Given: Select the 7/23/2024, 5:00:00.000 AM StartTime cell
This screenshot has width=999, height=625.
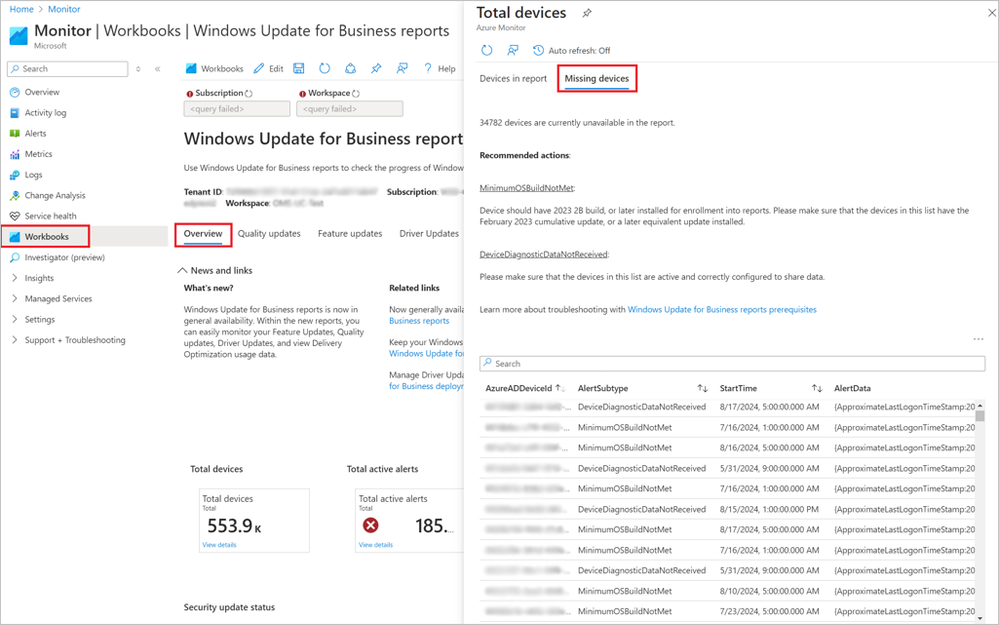Looking at the screenshot, I should pyautogui.click(x=770, y=612).
